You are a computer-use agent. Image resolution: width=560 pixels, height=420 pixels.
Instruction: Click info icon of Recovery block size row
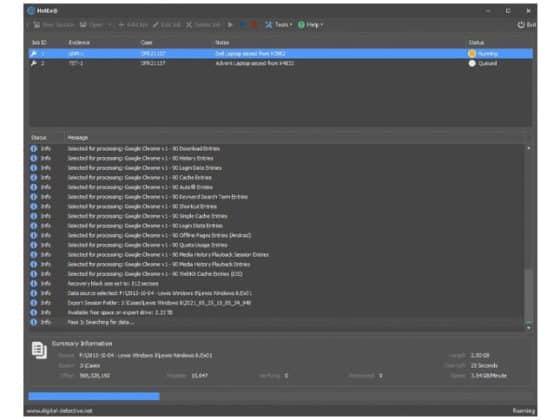tap(34, 284)
